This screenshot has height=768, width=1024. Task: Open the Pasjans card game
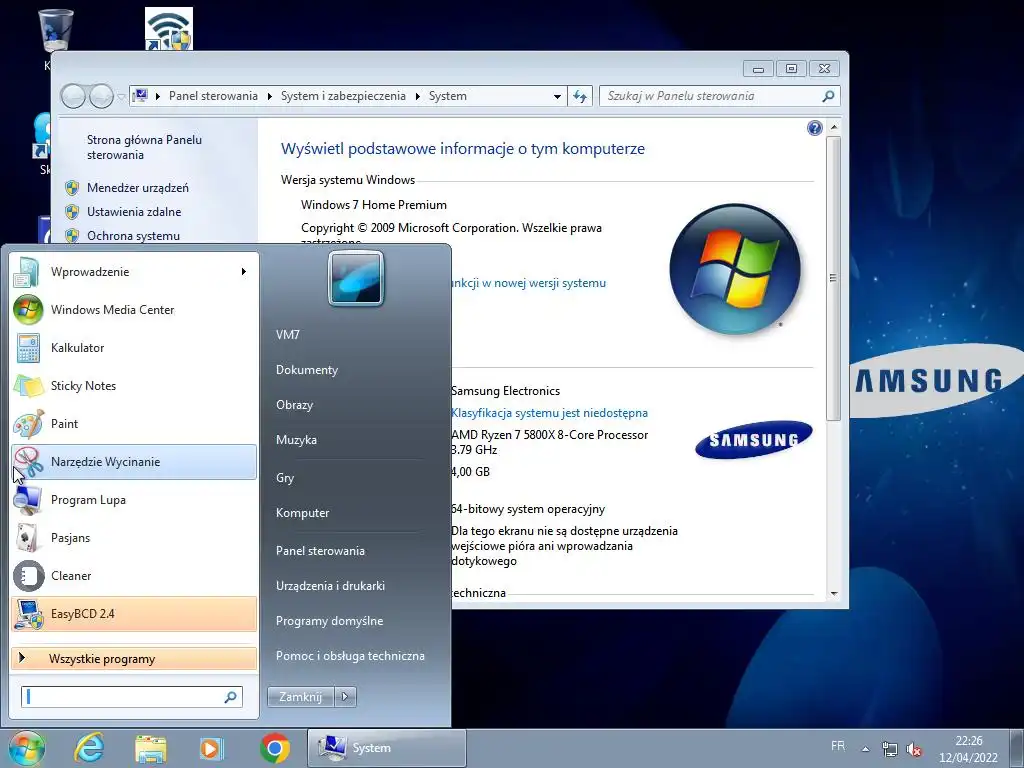point(134,537)
